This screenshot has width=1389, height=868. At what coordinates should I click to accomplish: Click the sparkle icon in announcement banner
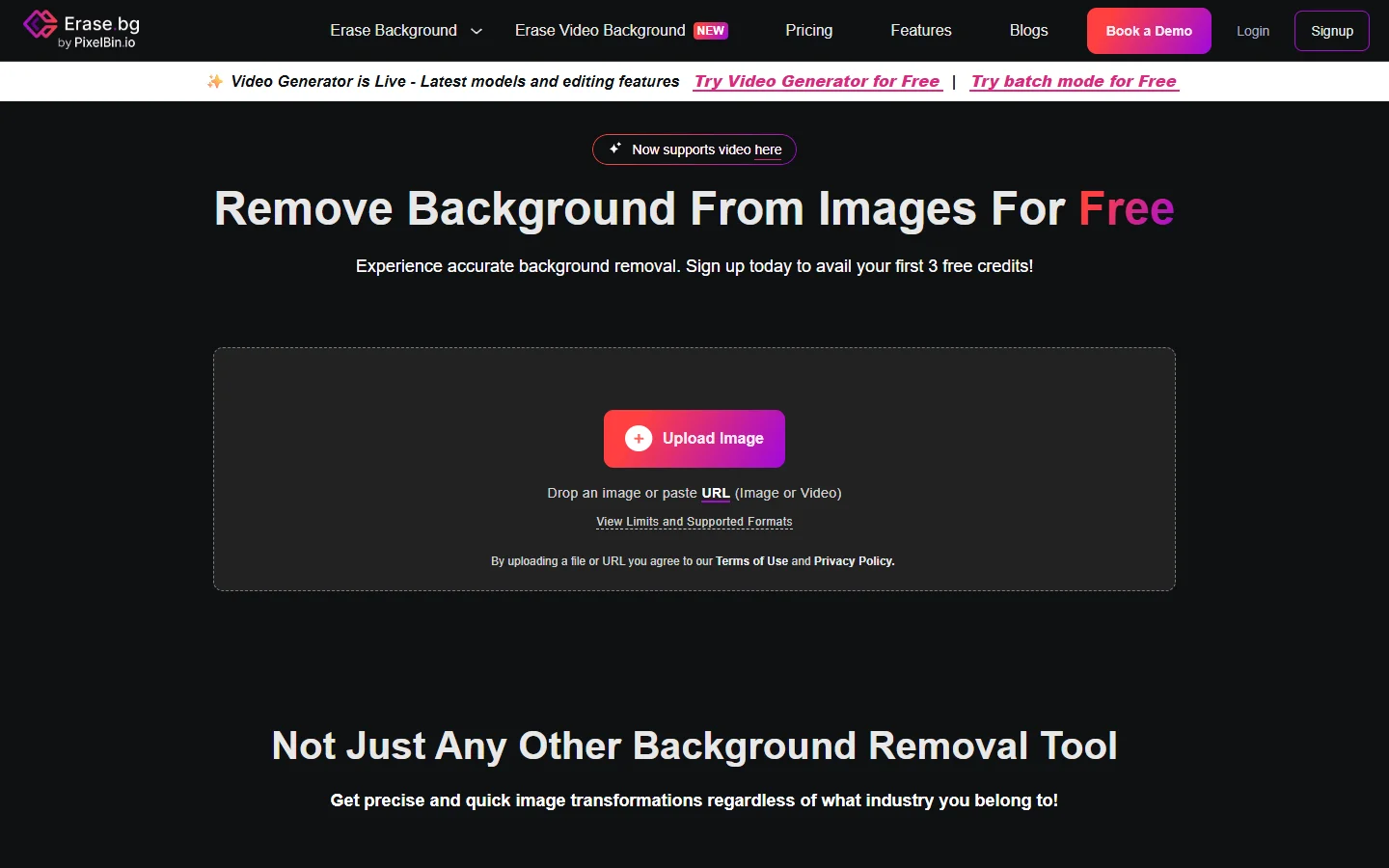coord(214,81)
